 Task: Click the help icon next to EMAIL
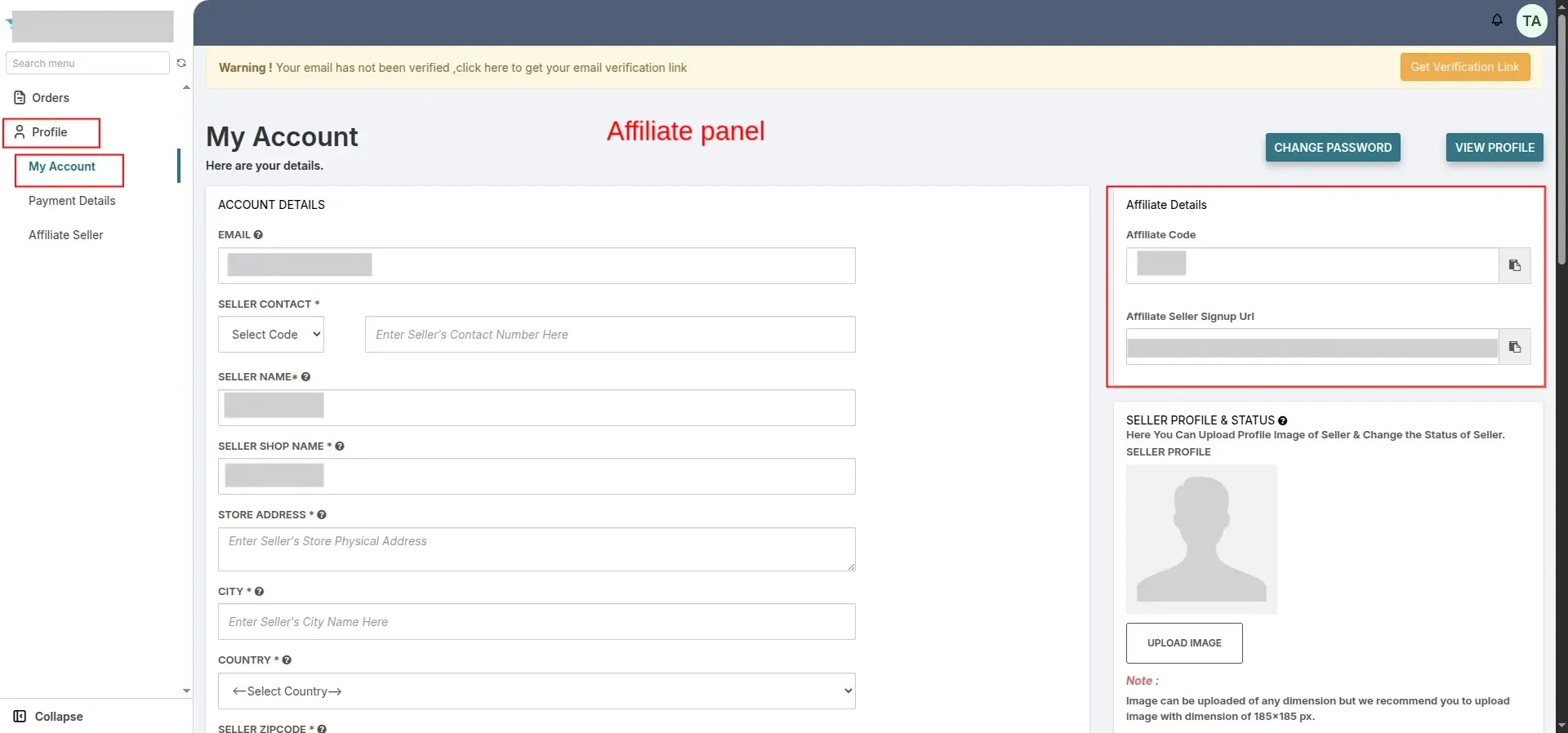click(258, 234)
